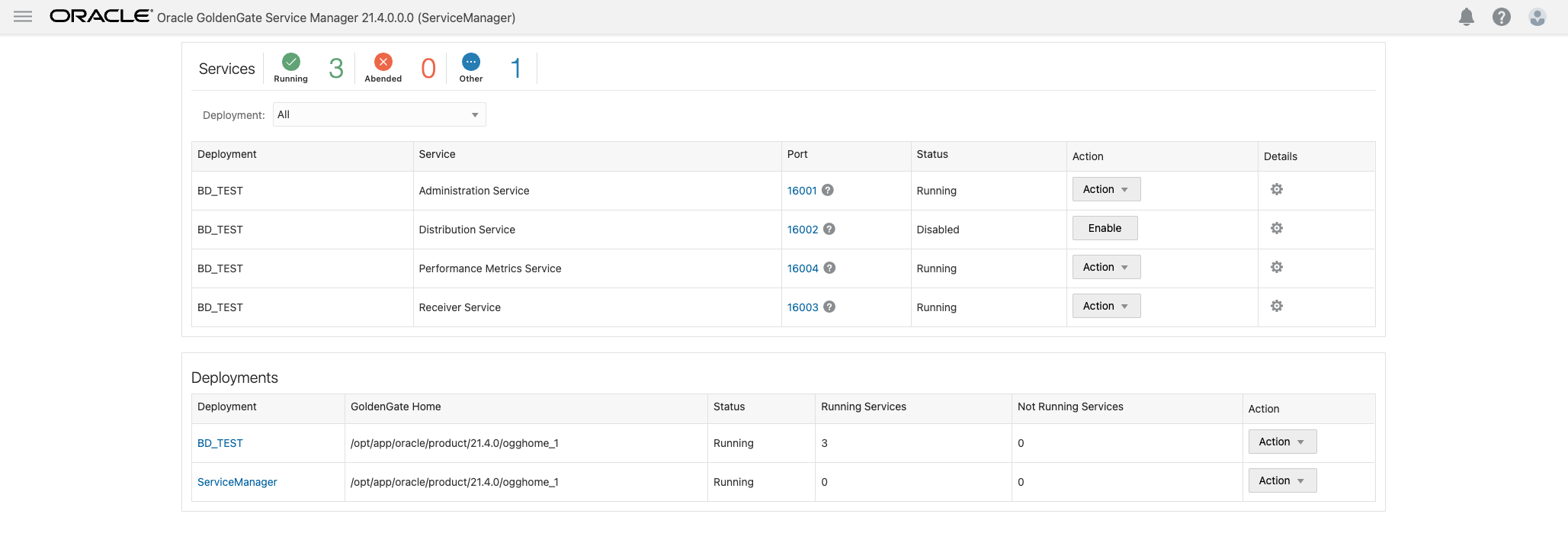Open port 16002 link
1568x543 pixels.
(802, 230)
